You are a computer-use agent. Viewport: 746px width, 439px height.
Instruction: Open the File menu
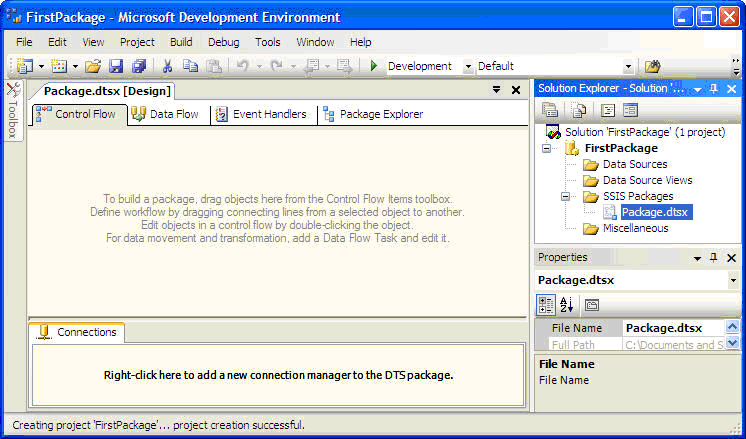pos(24,42)
